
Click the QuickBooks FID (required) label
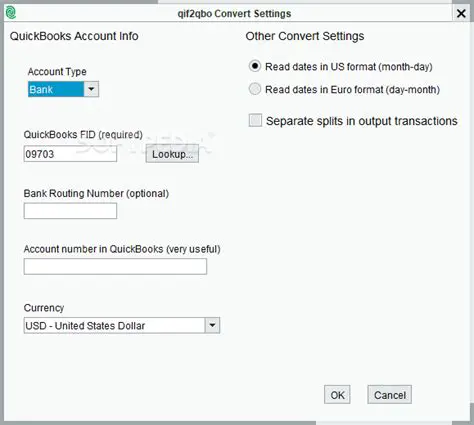pos(83,135)
